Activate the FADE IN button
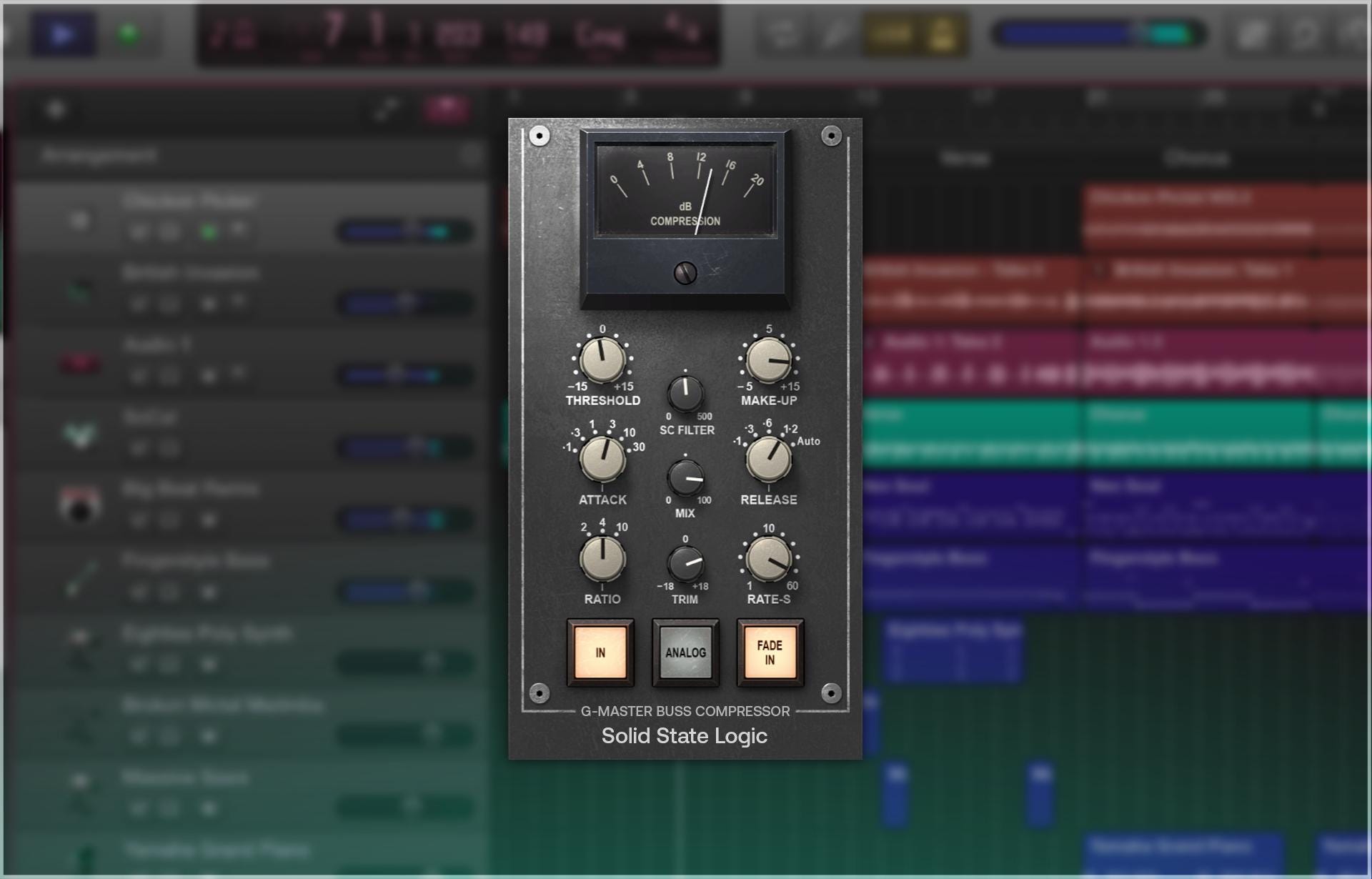This screenshot has width=1372, height=879. pyautogui.click(x=770, y=652)
